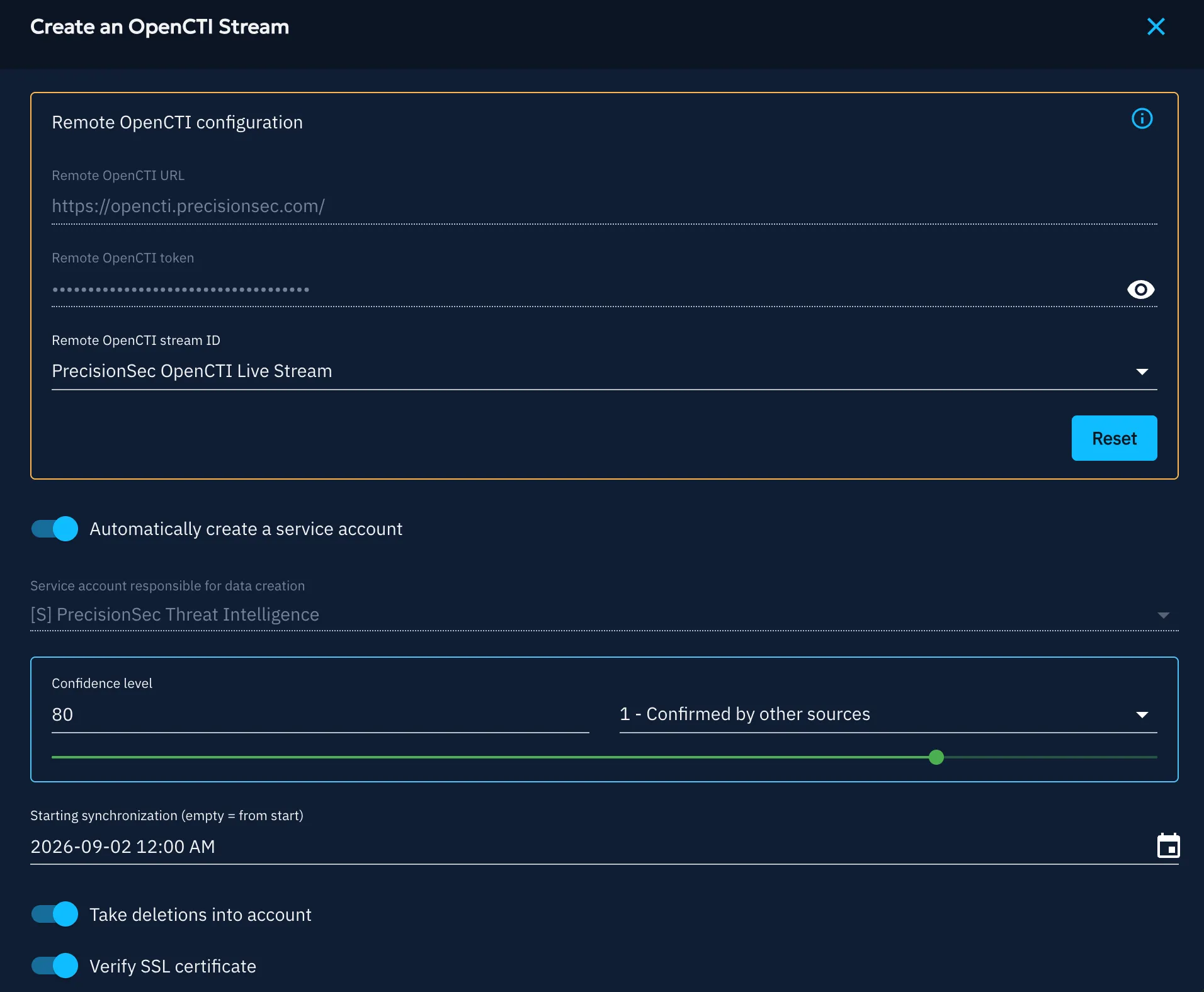Open the calendar date picker
This screenshot has height=992, width=1204.
tap(1168, 845)
